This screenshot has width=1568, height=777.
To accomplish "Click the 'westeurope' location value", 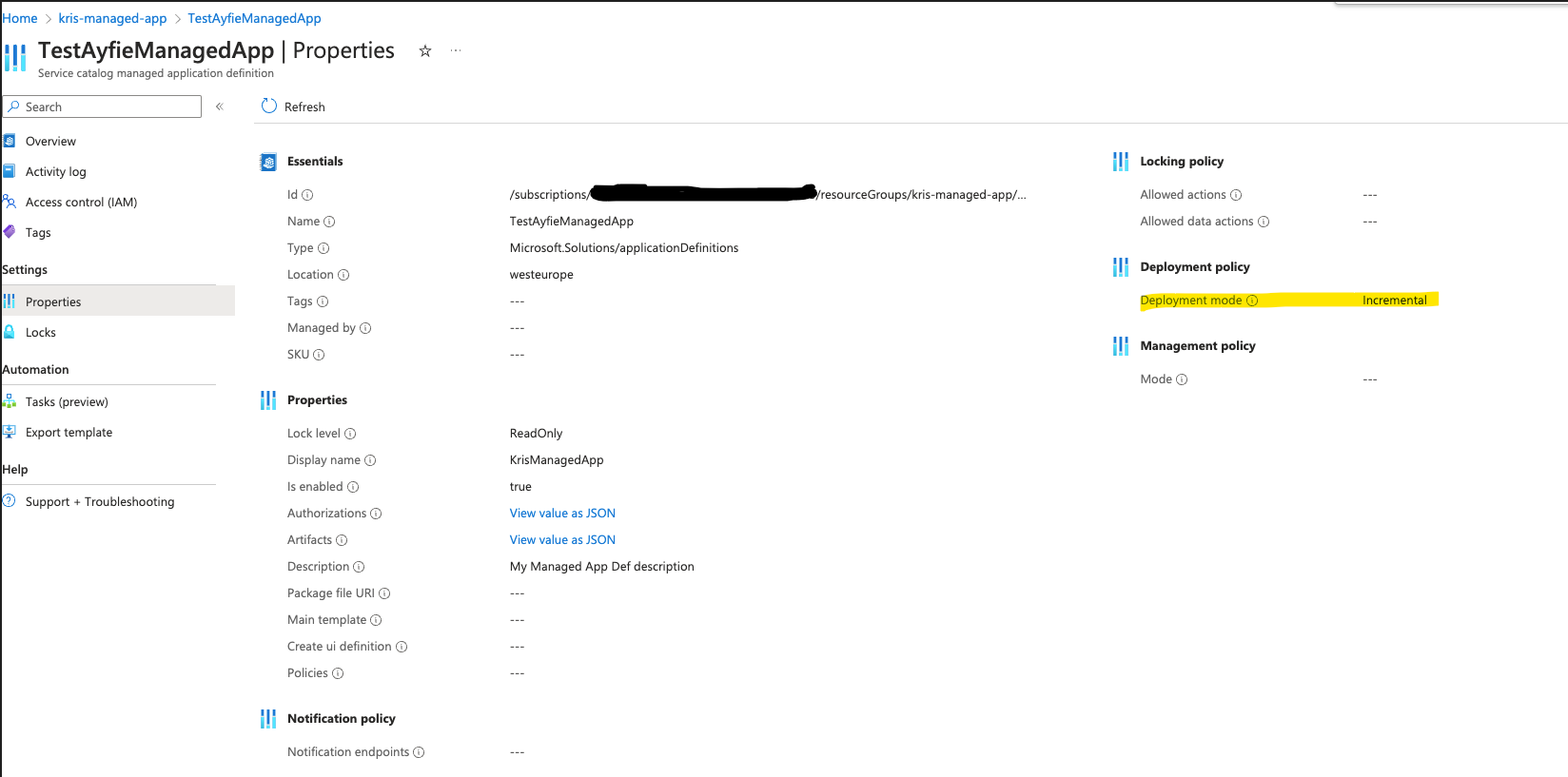I will pyautogui.click(x=541, y=274).
